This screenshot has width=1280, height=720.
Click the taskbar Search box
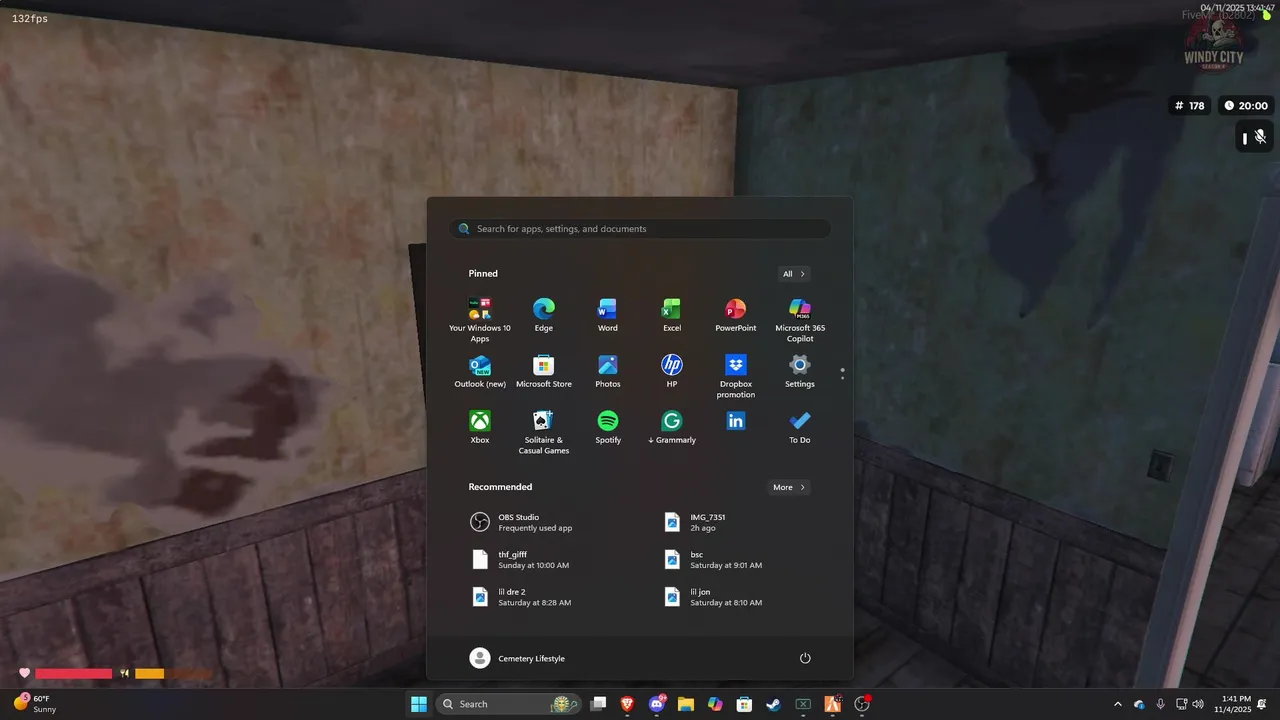510,704
